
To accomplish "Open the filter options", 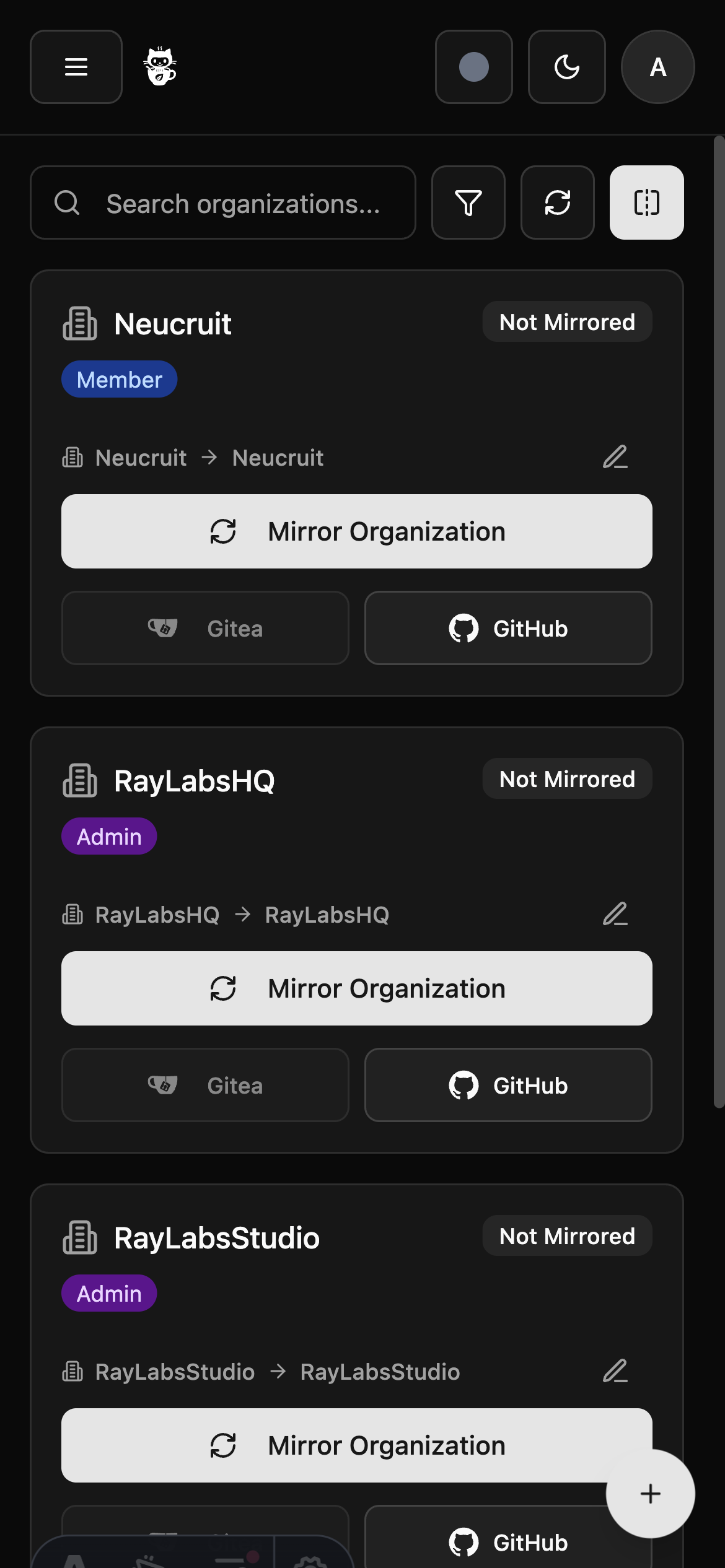I will (468, 203).
